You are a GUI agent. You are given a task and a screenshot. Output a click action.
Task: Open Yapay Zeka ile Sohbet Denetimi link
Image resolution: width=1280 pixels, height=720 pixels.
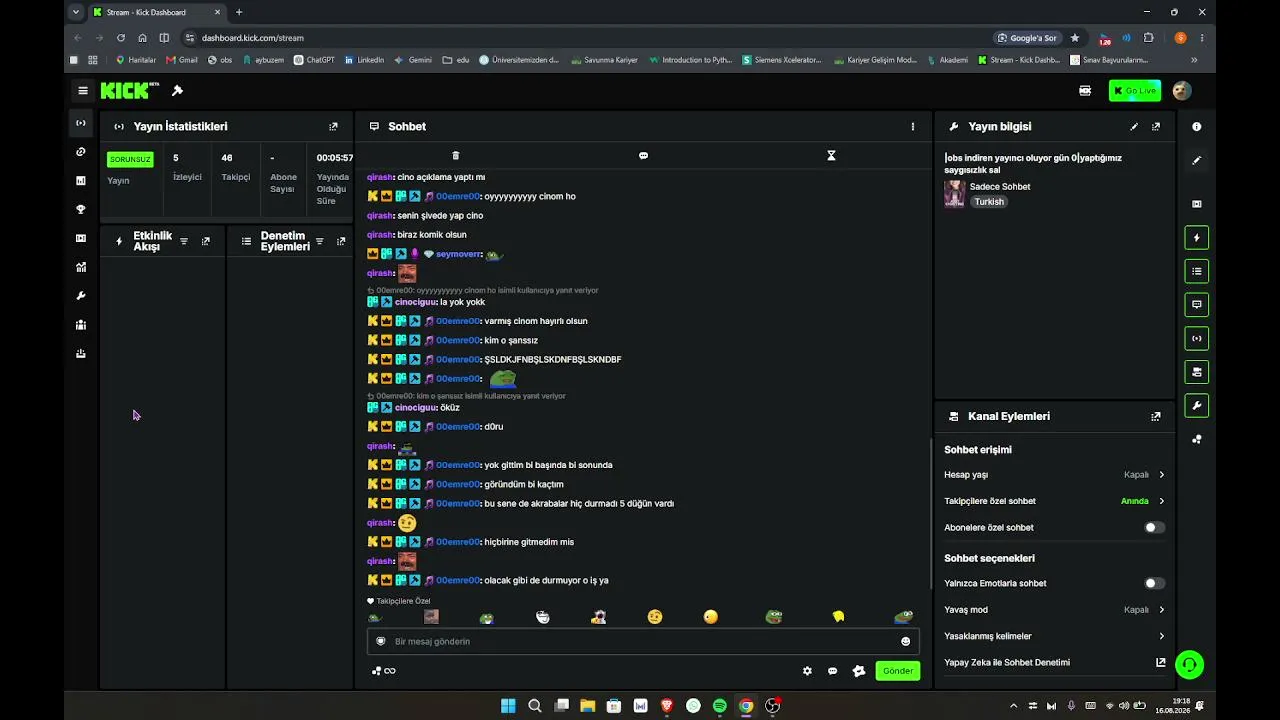pyautogui.click(x=1054, y=662)
